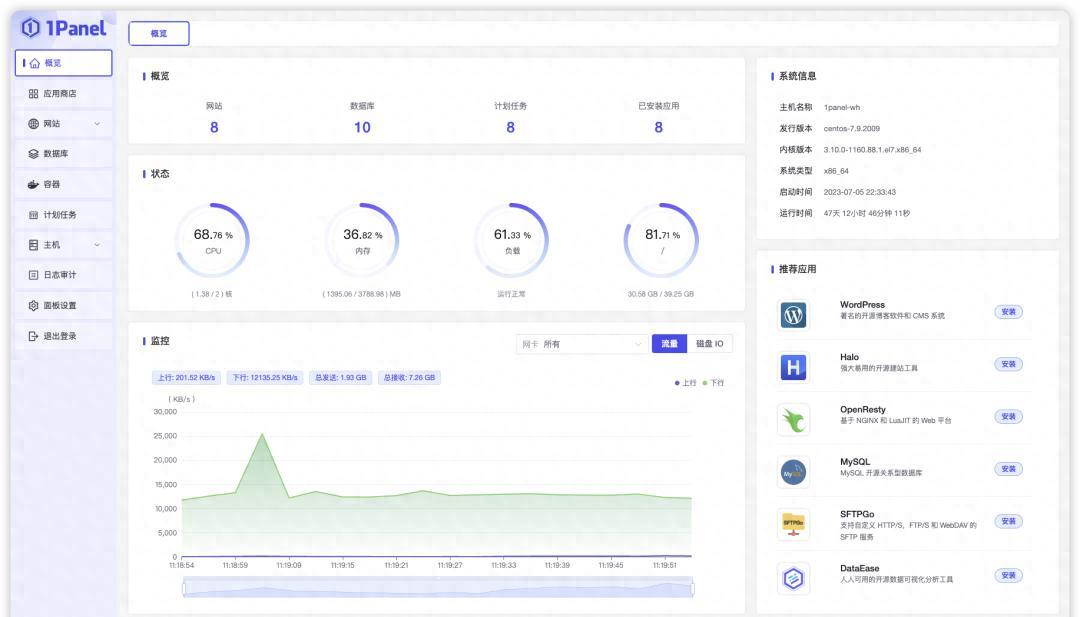Install WordPress with its 安装 button
This screenshot has height=617, width=1080.
coord(1008,312)
